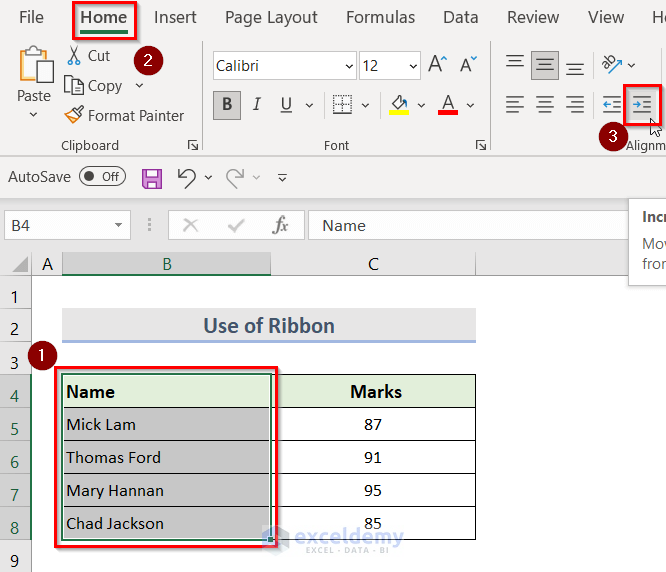Screen dimensions: 666x572
Task: Select the Marks header cell
Action: (x=375, y=392)
